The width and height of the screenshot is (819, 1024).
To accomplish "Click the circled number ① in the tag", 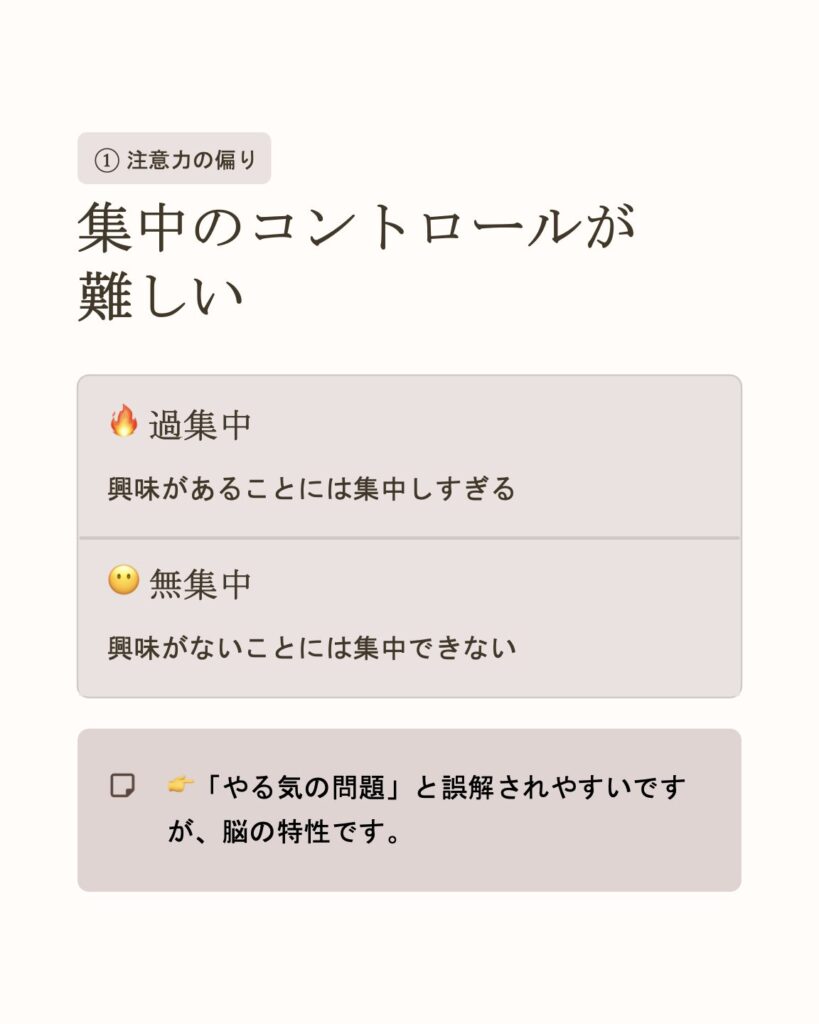I will (106, 160).
